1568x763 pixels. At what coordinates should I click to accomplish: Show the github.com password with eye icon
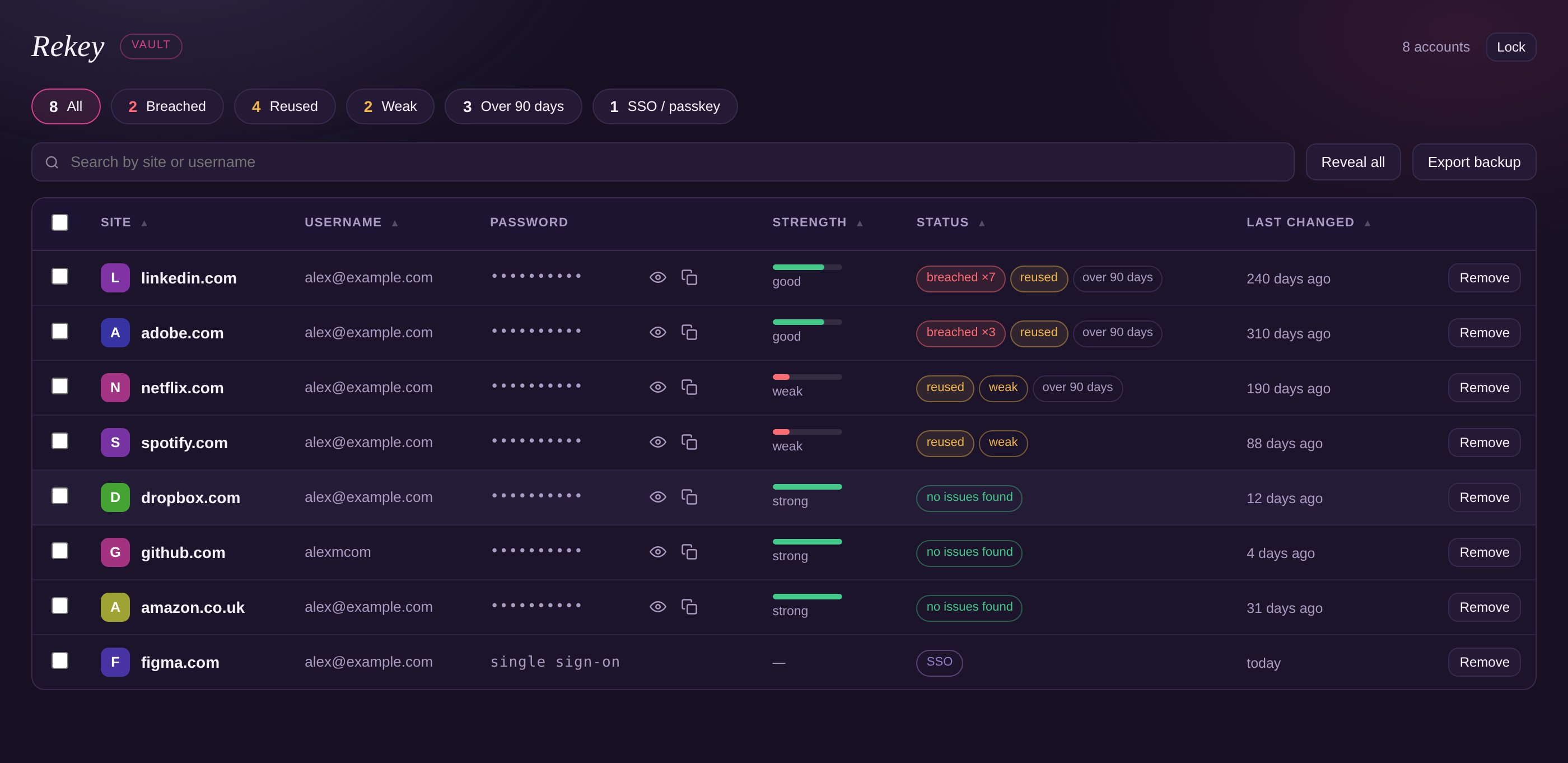[657, 552]
